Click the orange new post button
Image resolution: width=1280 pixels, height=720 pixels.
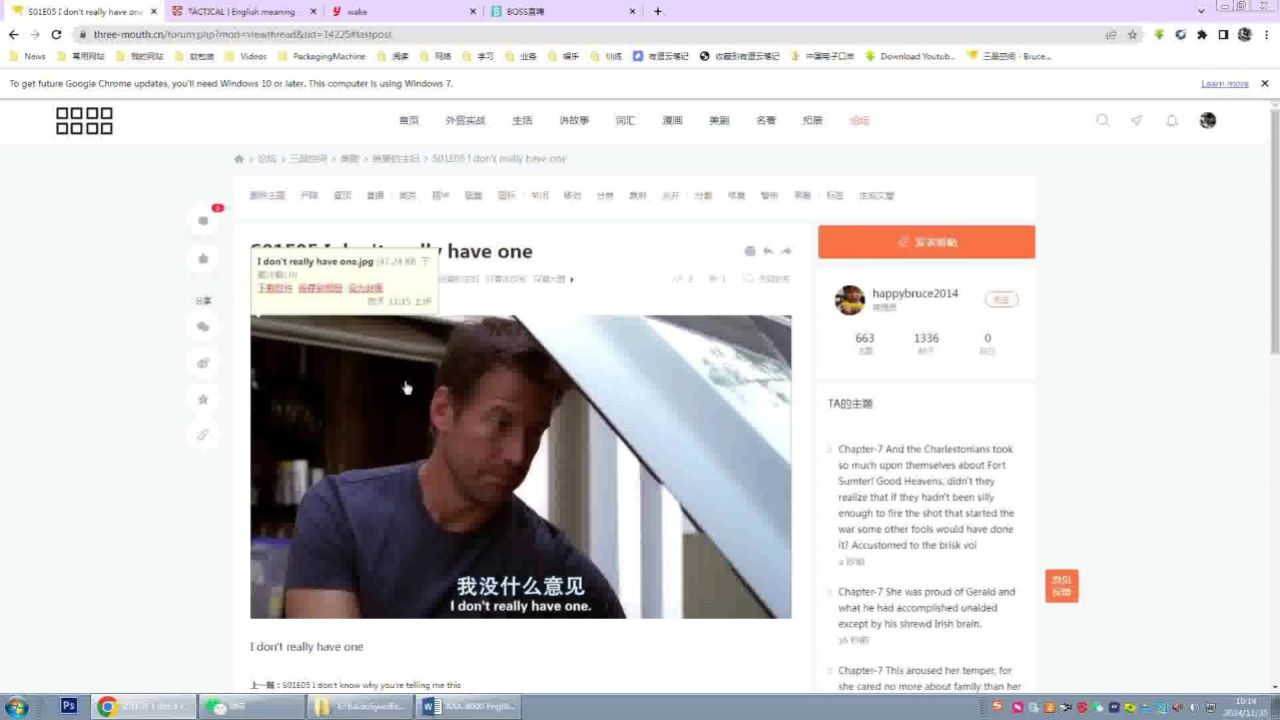click(926, 242)
